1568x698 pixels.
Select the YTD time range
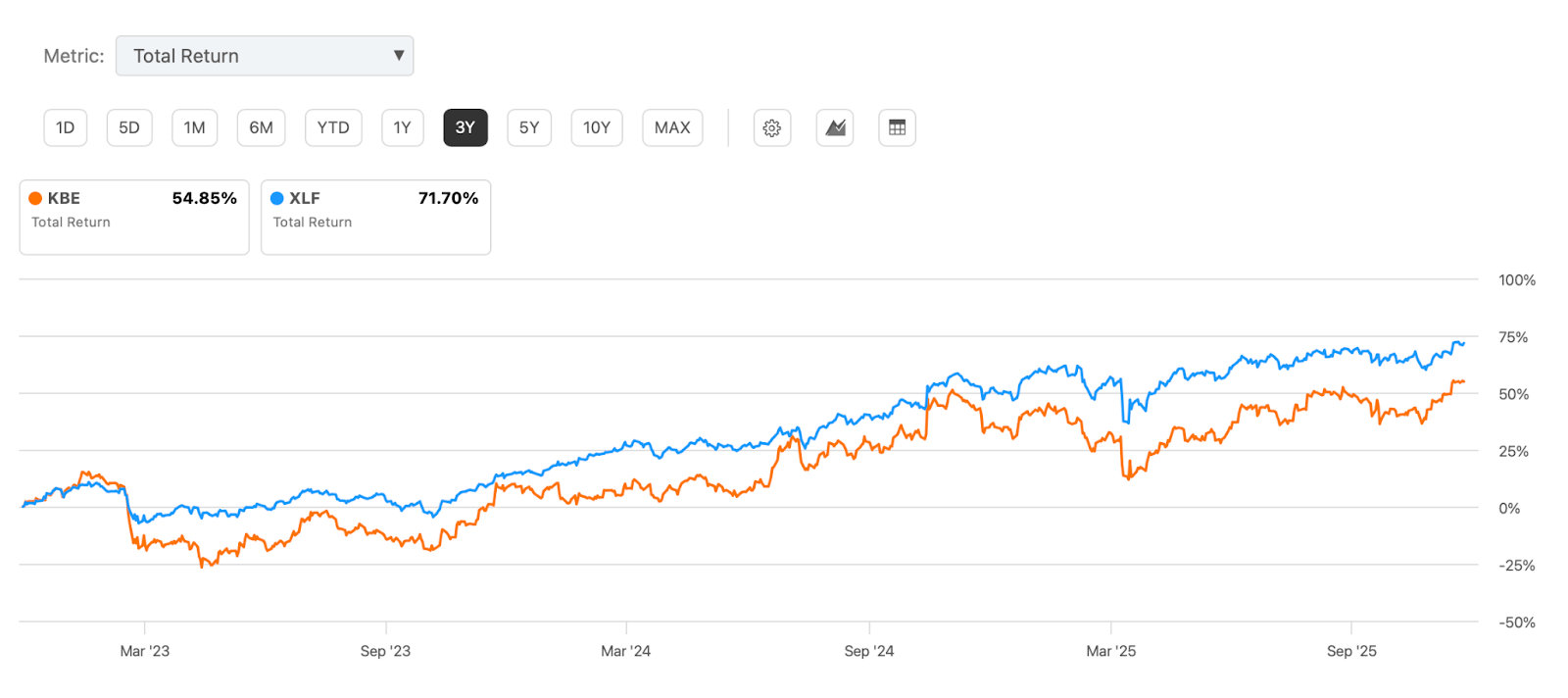pyautogui.click(x=333, y=127)
